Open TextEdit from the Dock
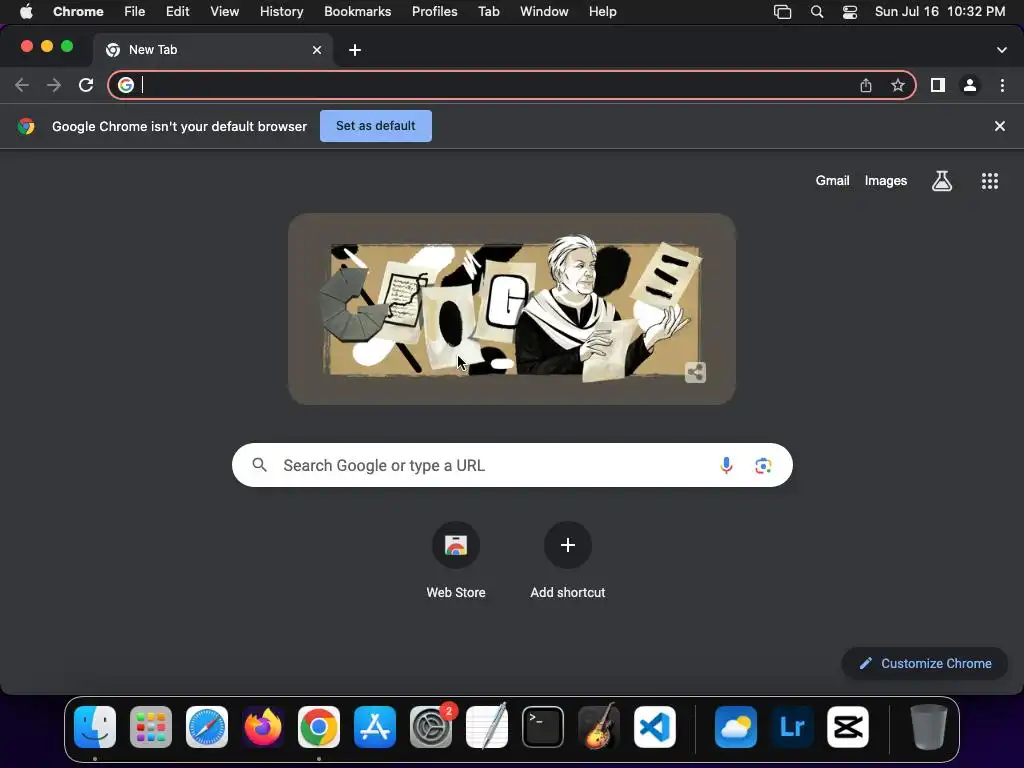The height and width of the screenshot is (768, 1024). pos(487,727)
